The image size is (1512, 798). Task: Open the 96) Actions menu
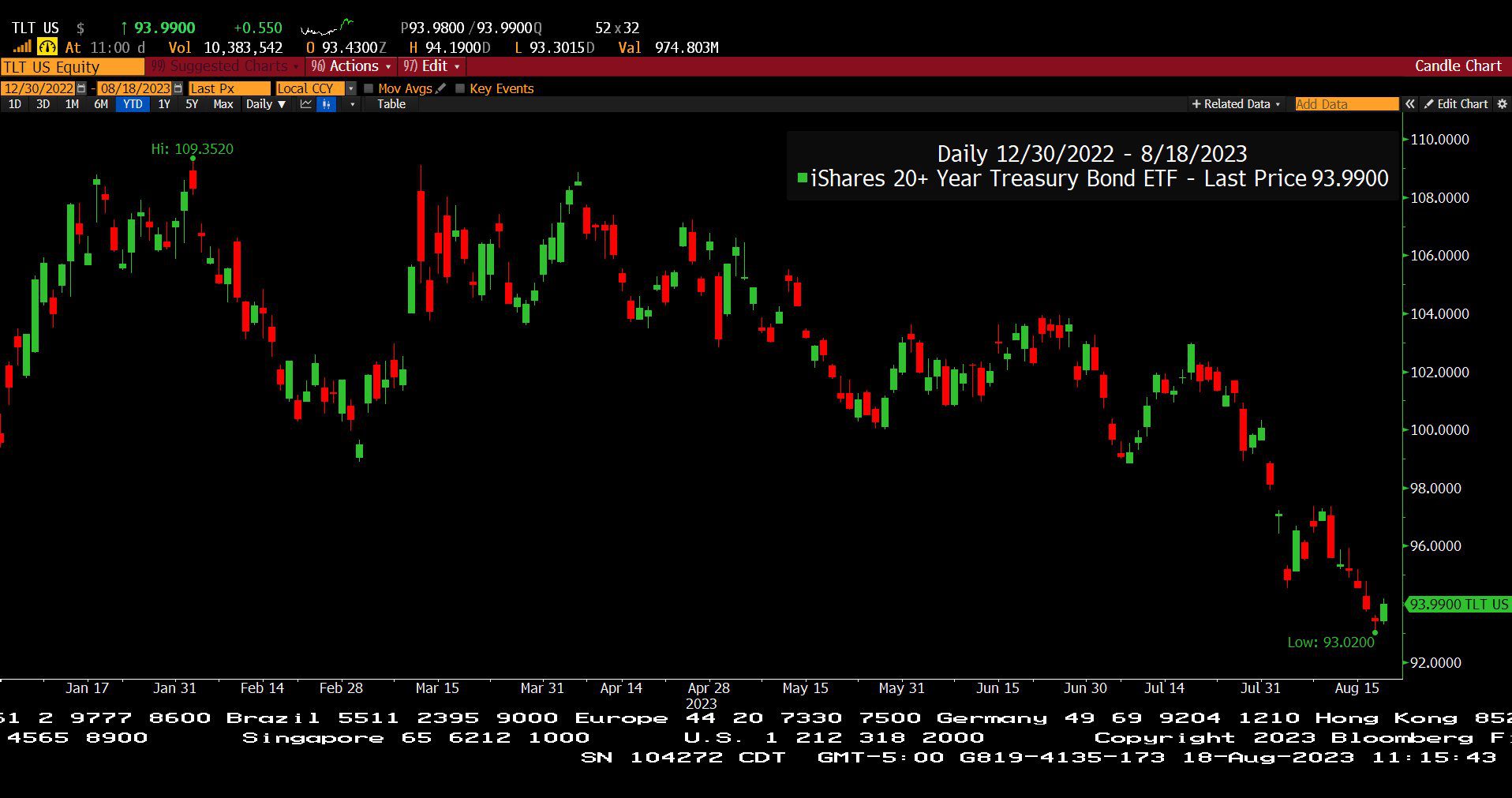[351, 66]
